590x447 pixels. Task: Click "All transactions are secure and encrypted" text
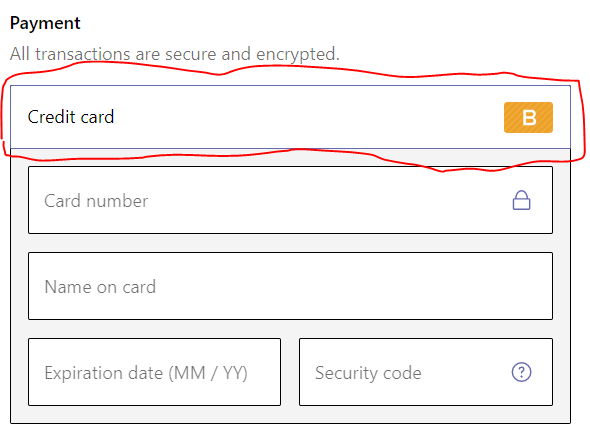(175, 54)
